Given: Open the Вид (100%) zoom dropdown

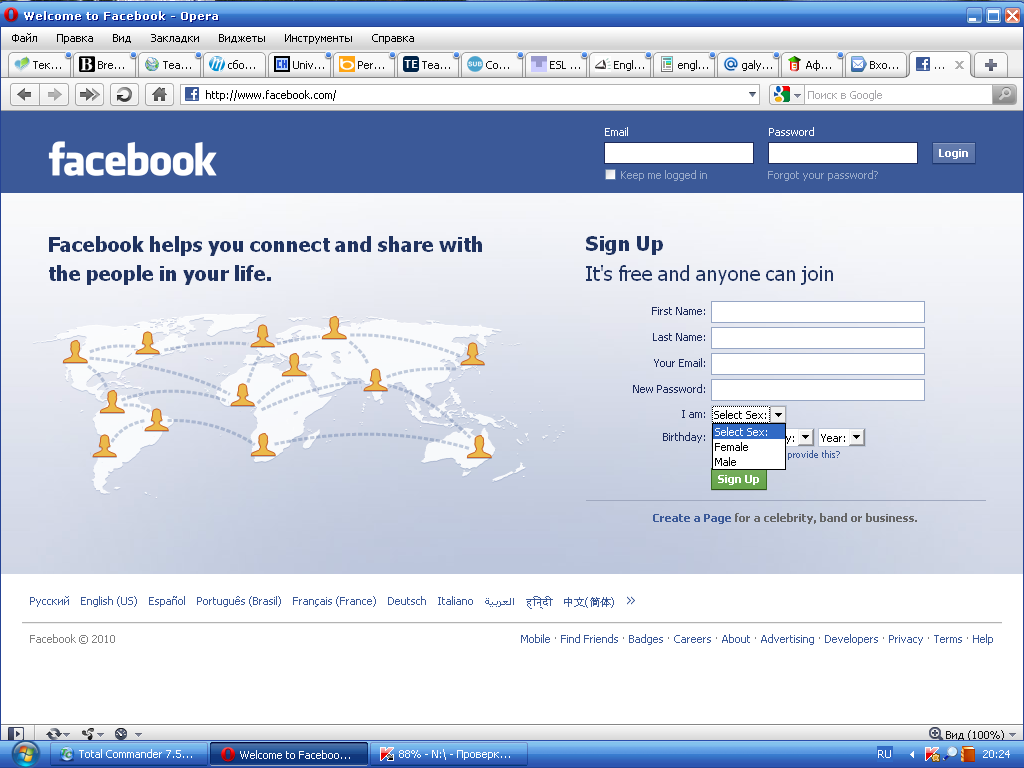Looking at the screenshot, I should click(973, 734).
